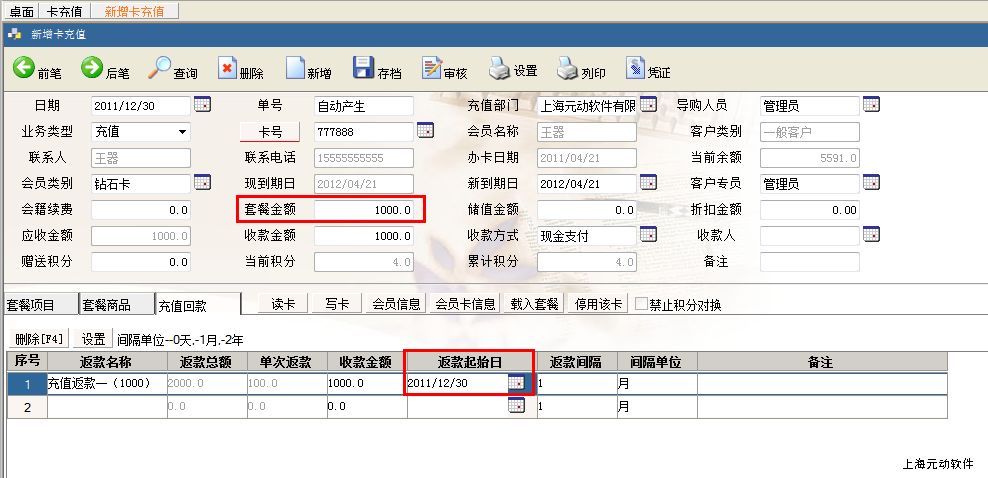This screenshot has height=478, width=988.
Task: Click the 前笔 previous record icon
Action: (24, 69)
